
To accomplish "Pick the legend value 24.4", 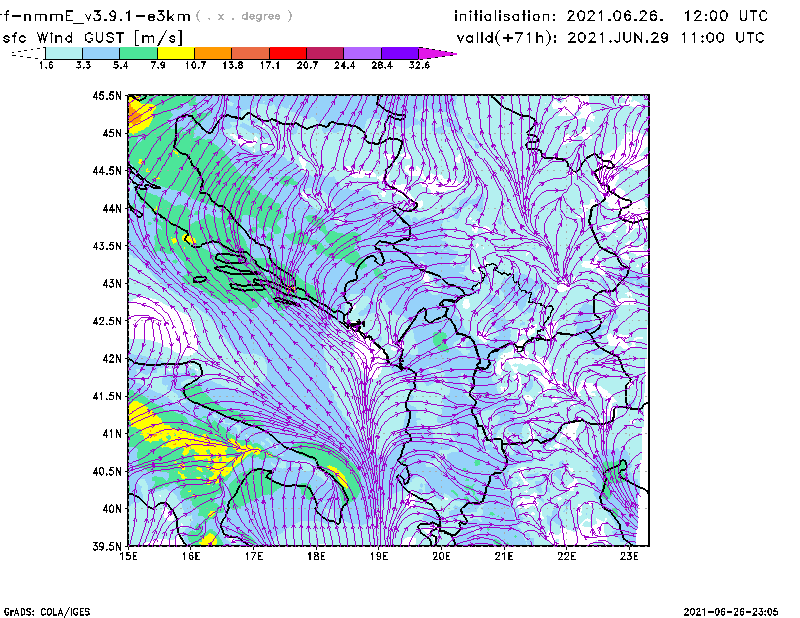I will (x=344, y=65).
